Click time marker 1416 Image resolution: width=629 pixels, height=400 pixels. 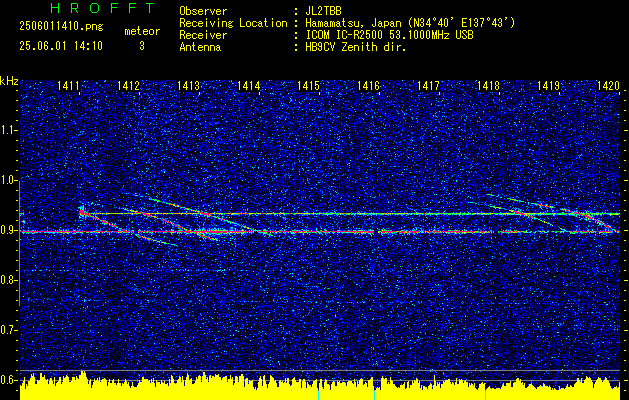pos(368,85)
